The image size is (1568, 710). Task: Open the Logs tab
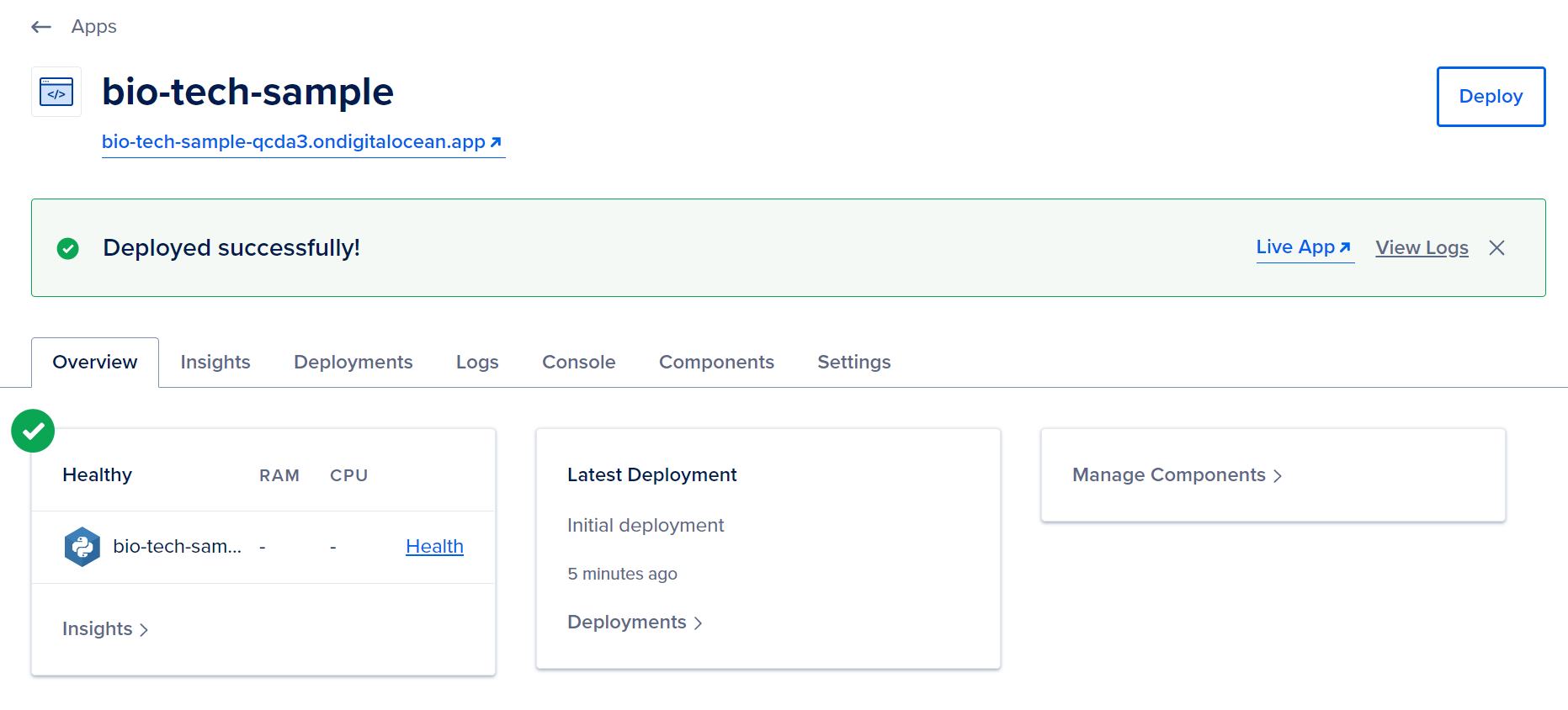pos(477,362)
